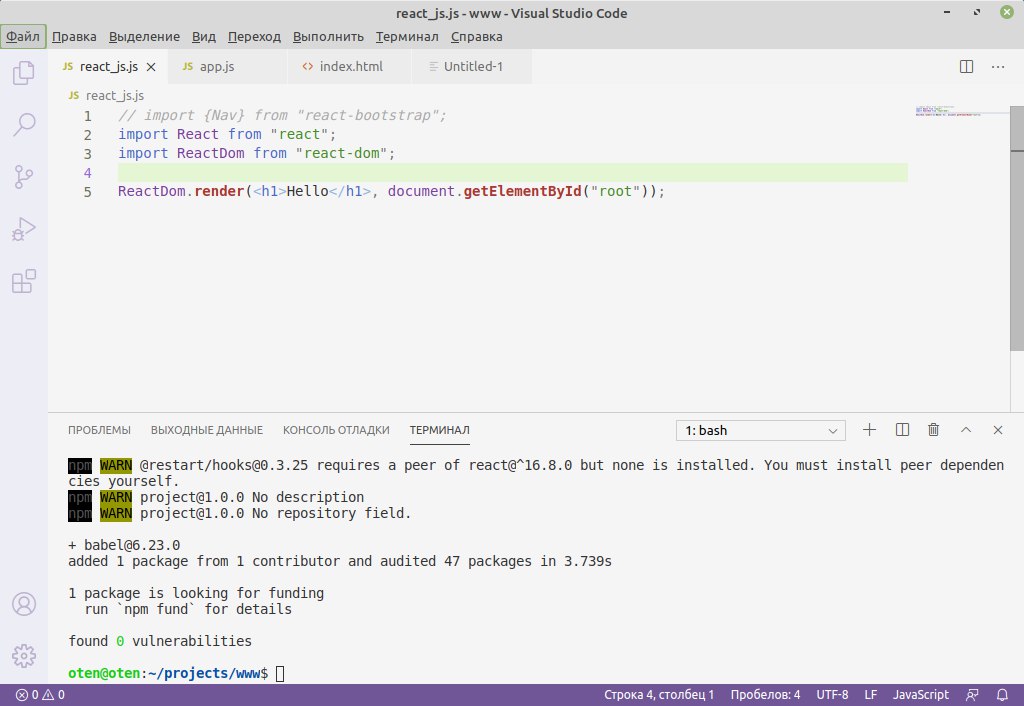Open the Вид menu

(204, 37)
